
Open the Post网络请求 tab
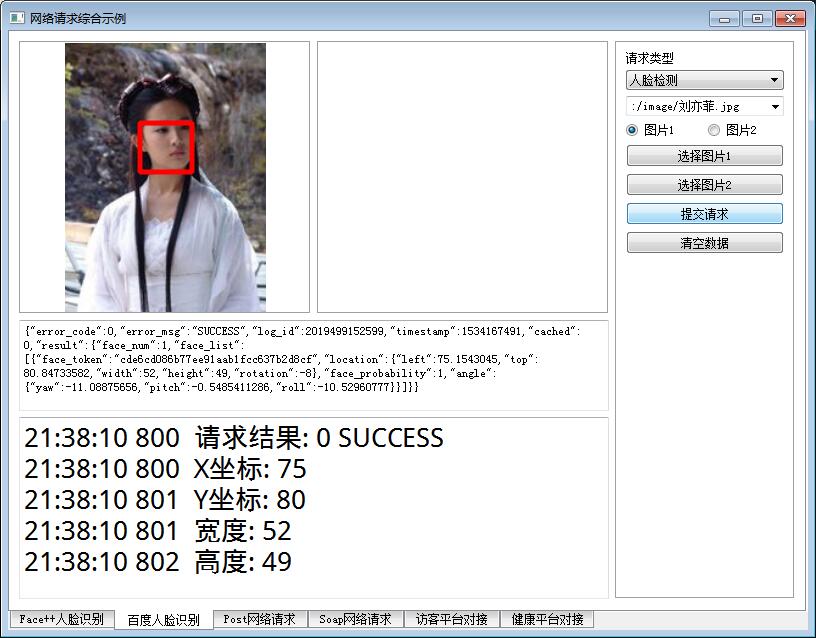coord(260,619)
